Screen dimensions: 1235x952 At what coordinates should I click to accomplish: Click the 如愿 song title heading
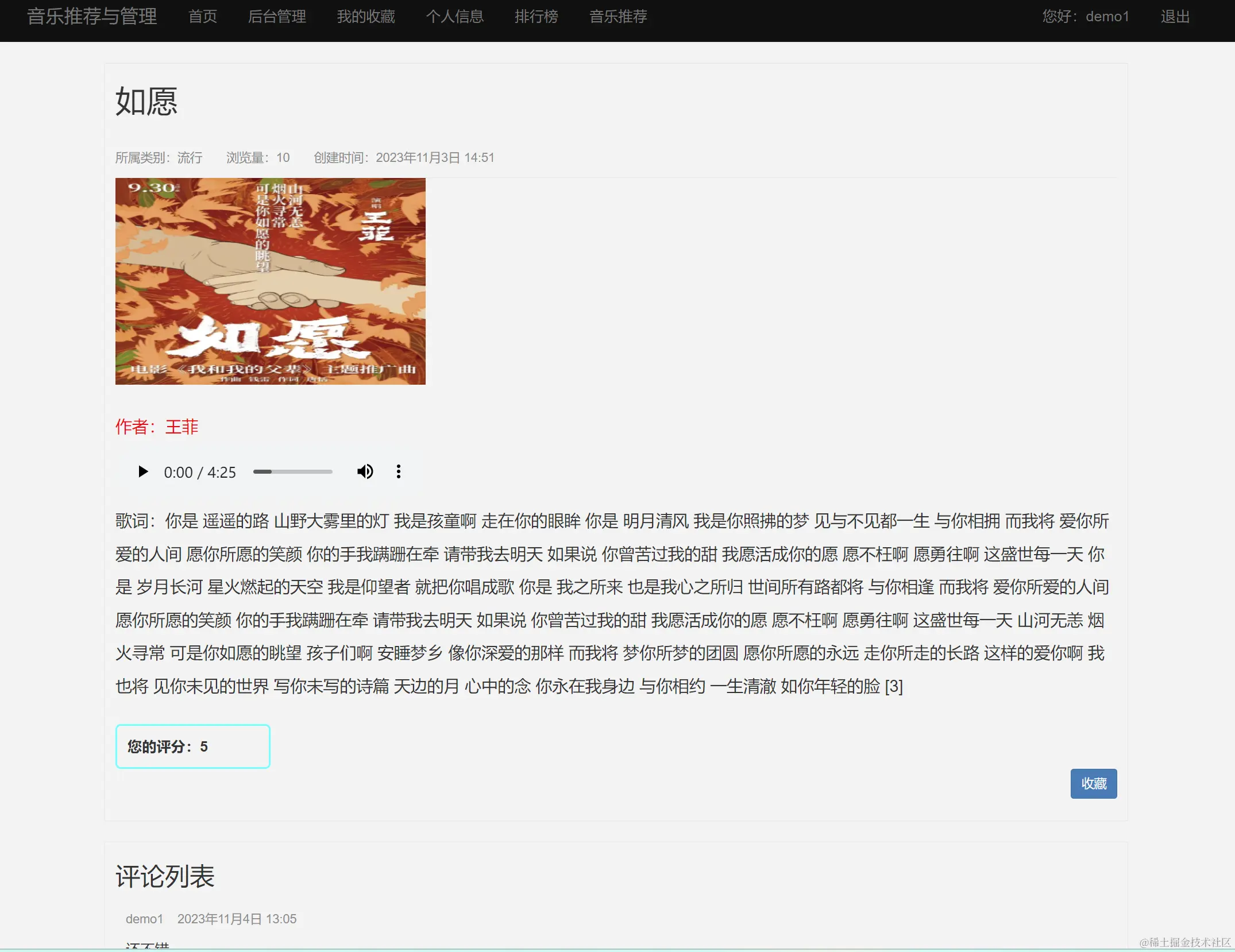(x=146, y=102)
